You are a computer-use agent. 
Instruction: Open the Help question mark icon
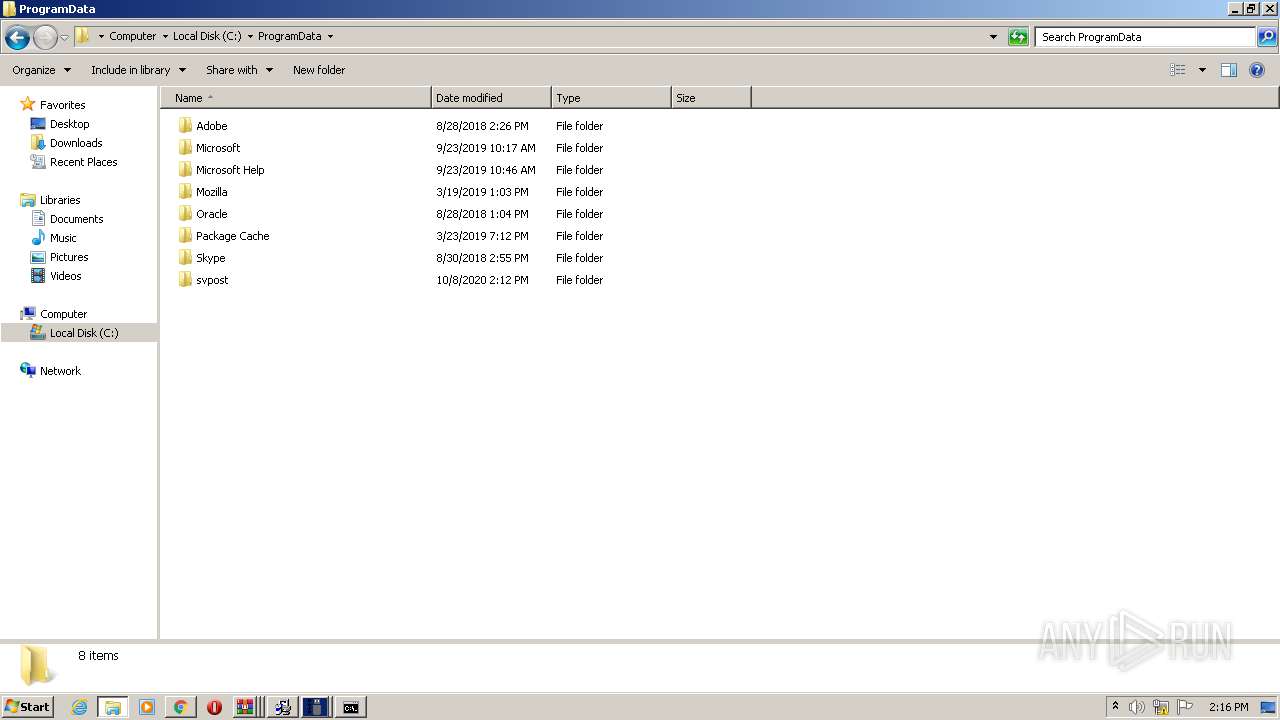tap(1257, 70)
